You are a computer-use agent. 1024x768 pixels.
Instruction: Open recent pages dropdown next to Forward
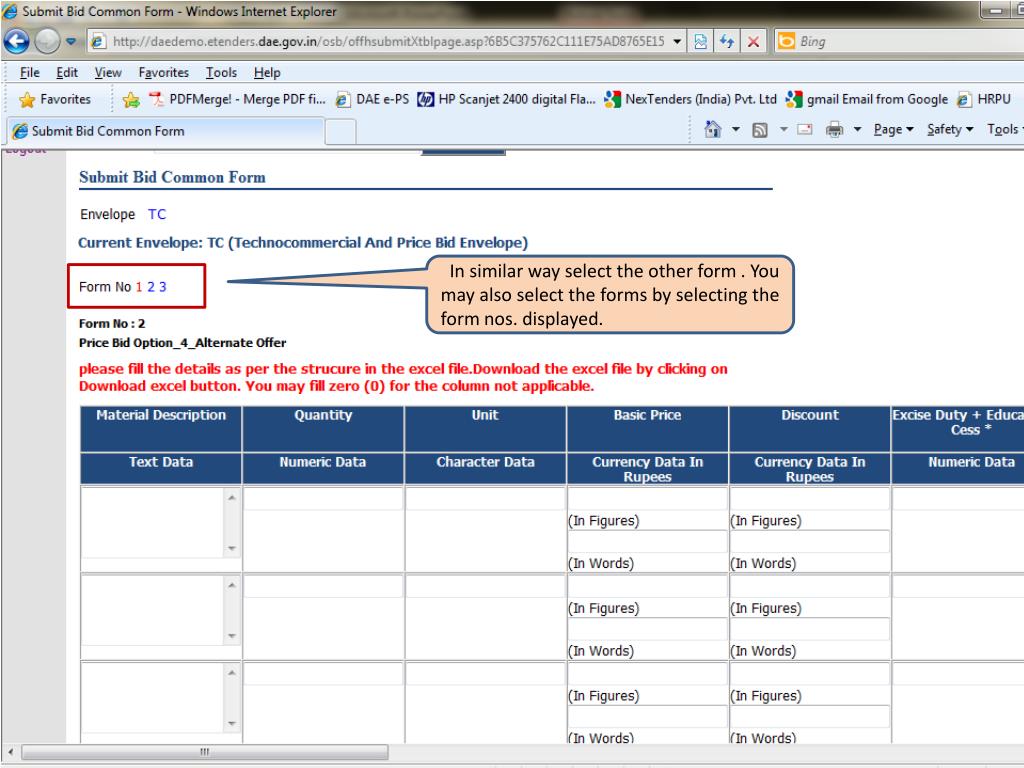pos(71,42)
